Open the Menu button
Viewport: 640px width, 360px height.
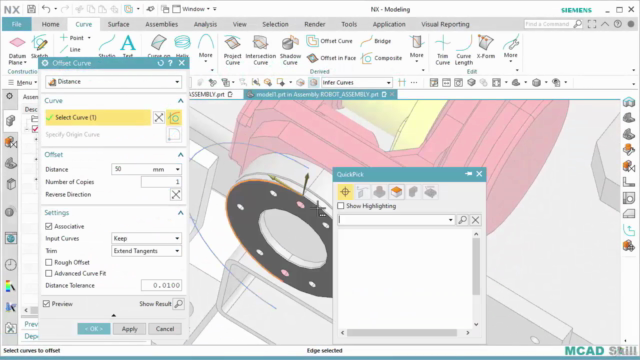[22, 82]
